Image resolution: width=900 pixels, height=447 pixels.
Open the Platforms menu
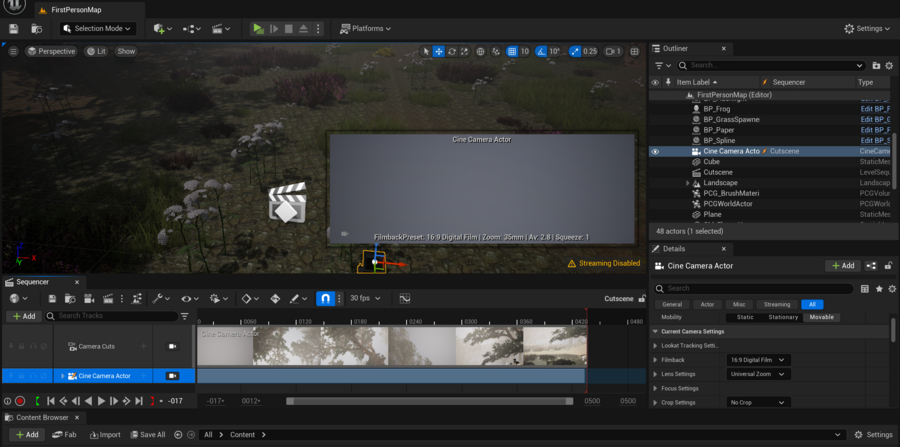pyautogui.click(x=365, y=29)
